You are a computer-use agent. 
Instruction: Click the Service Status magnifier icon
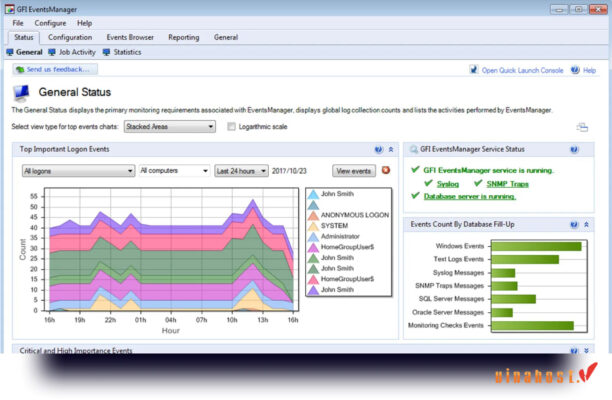[413, 149]
